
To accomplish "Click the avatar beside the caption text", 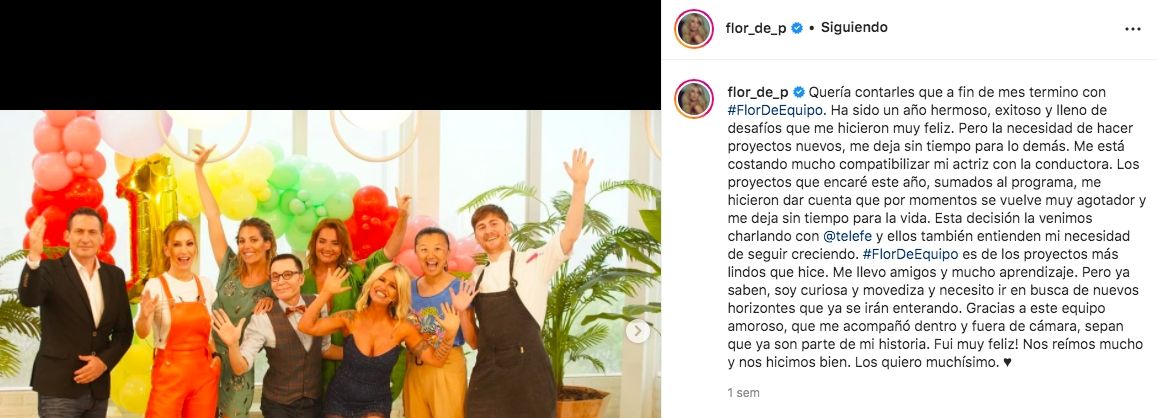I will (694, 99).
